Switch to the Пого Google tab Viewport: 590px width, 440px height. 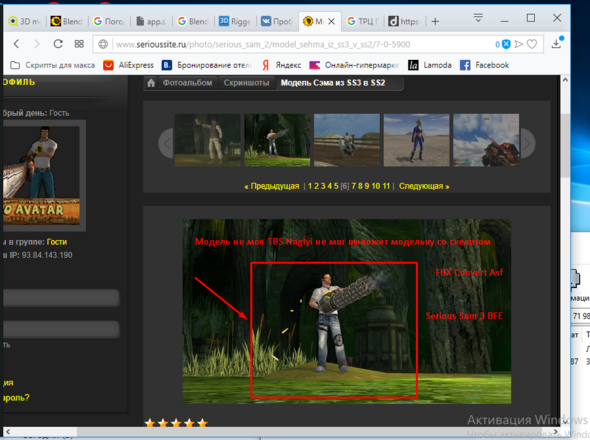point(109,21)
